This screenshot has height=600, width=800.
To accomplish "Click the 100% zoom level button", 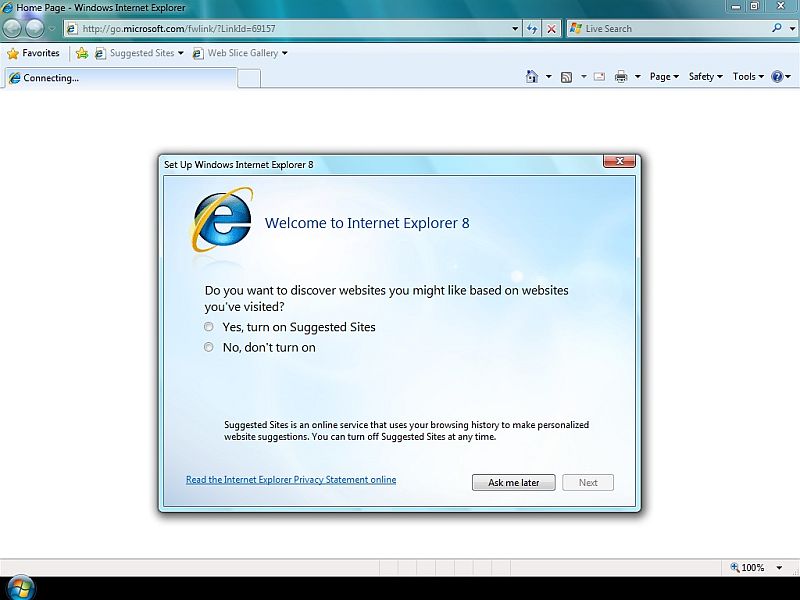I will pyautogui.click(x=748, y=567).
